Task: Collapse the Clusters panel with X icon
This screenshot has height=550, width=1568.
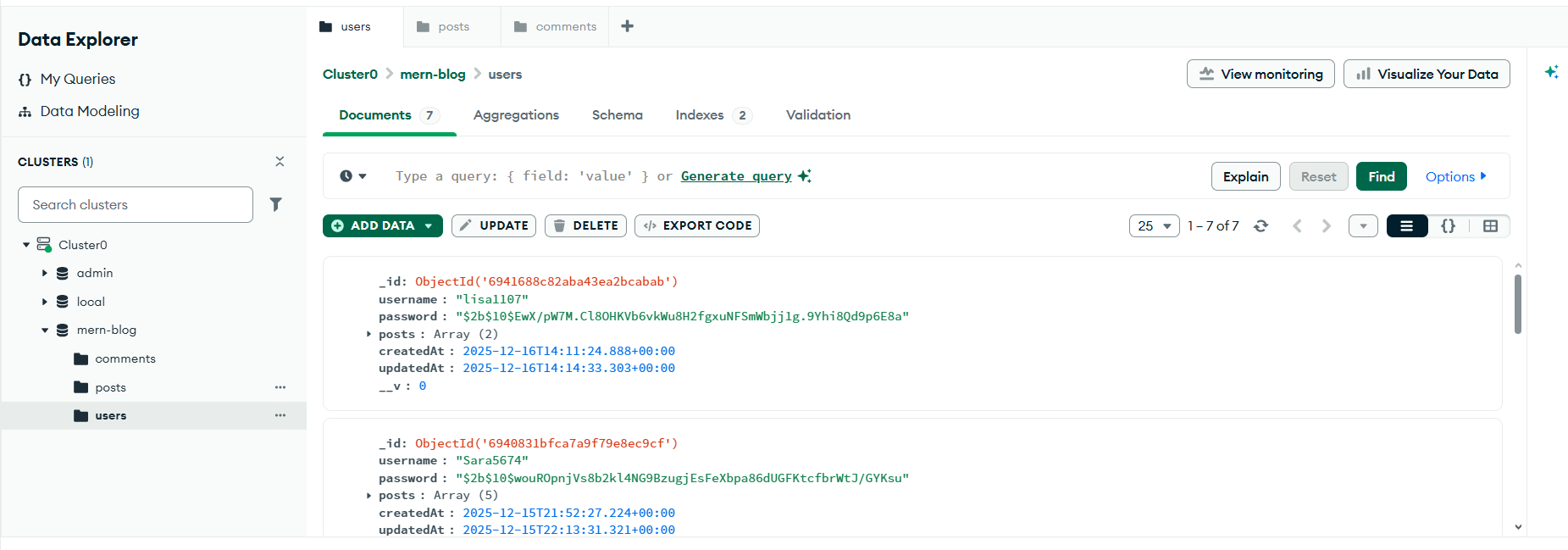Action: [280, 161]
